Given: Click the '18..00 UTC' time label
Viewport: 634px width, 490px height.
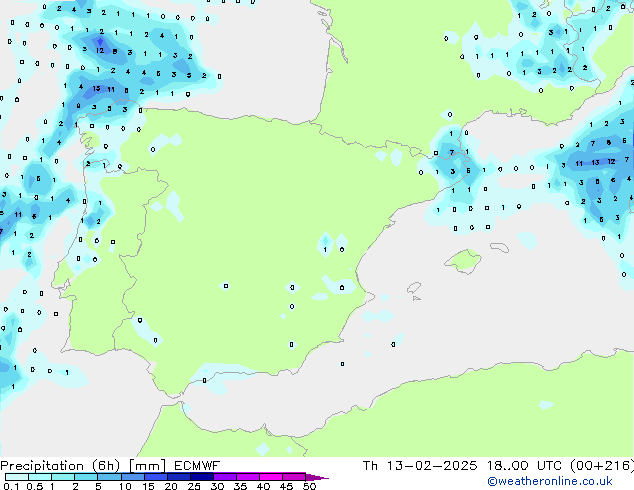Looking at the screenshot, I should (x=524, y=466).
